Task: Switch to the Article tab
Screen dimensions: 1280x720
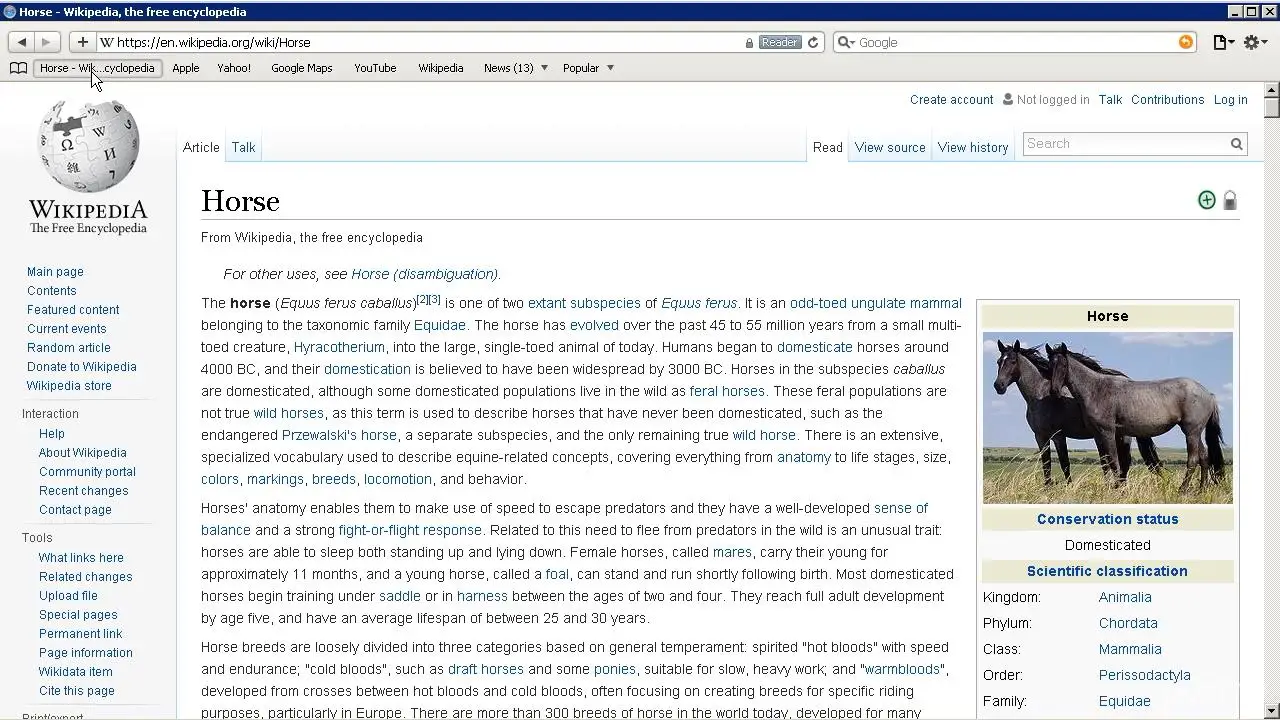Action: pos(201,147)
